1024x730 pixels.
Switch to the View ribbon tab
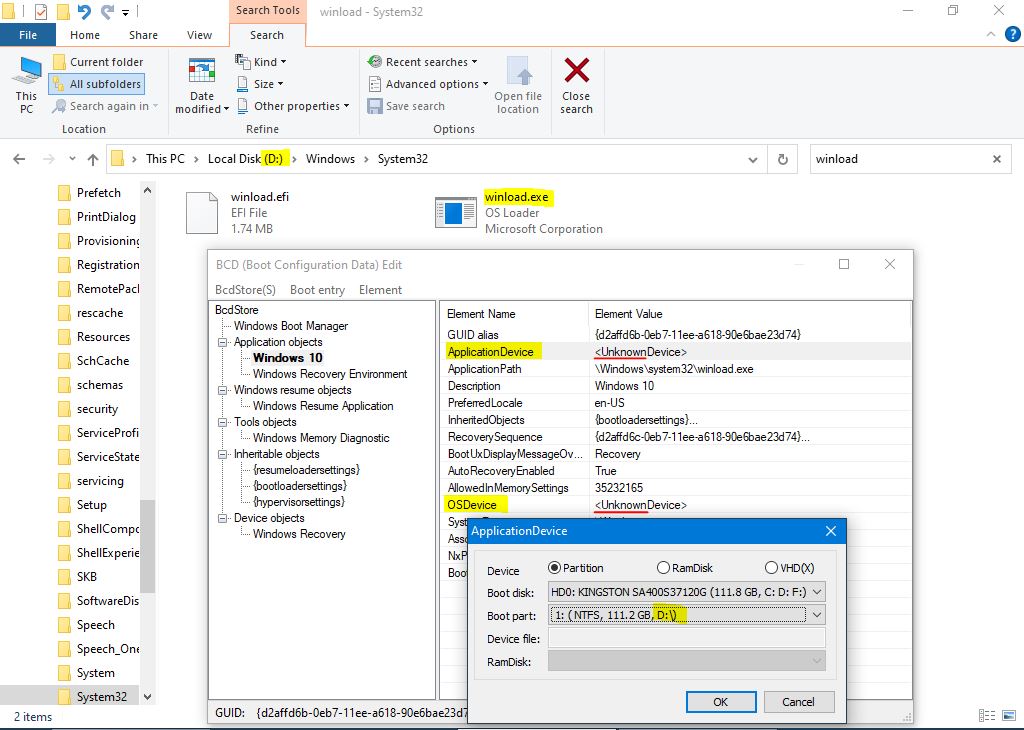click(x=199, y=35)
